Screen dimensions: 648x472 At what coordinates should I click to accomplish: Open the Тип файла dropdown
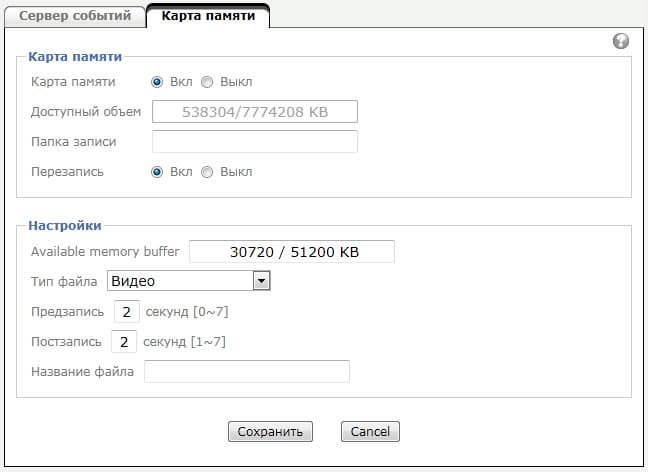[x=188, y=281]
